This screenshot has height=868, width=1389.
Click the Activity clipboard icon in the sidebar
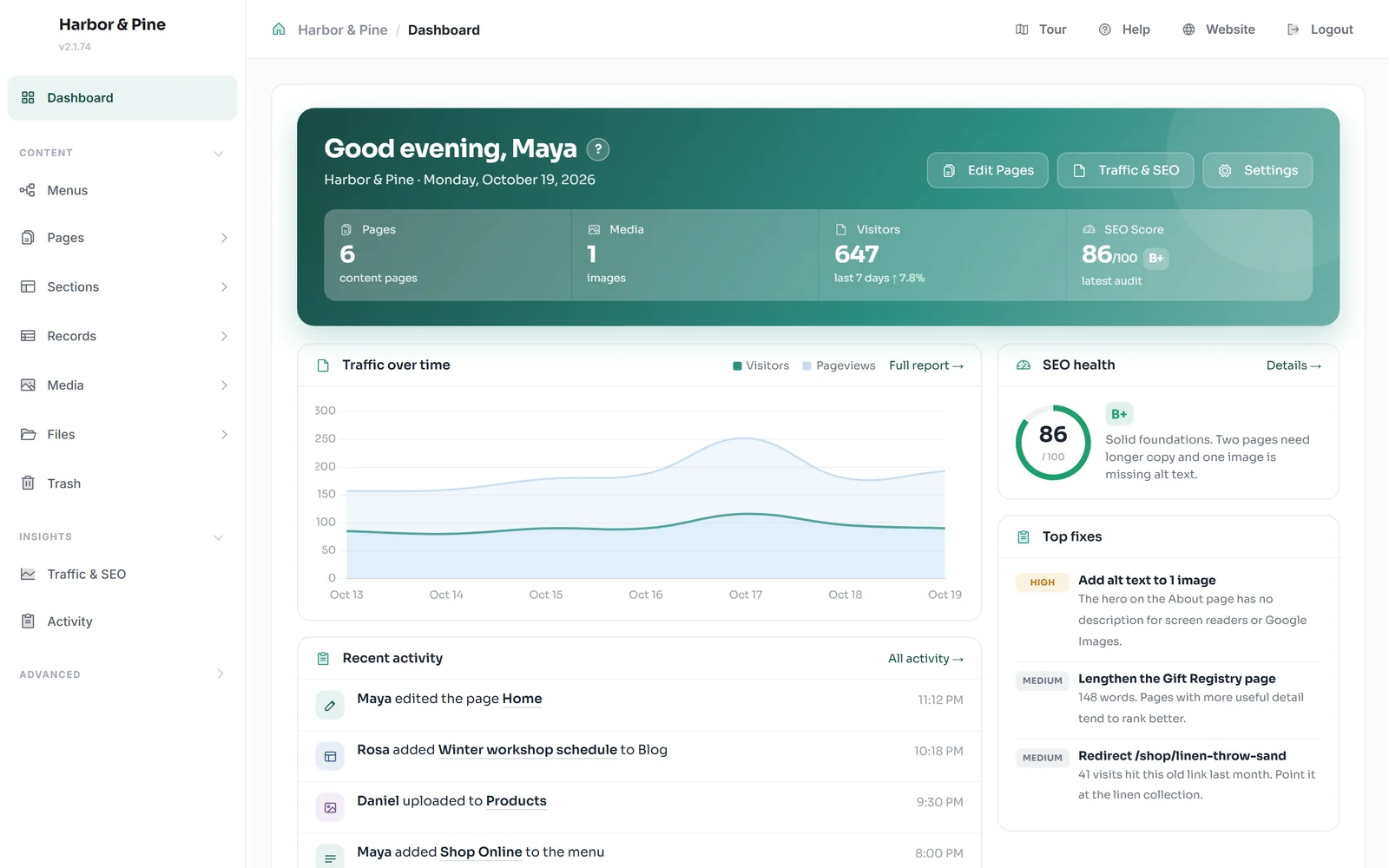pyautogui.click(x=28, y=621)
